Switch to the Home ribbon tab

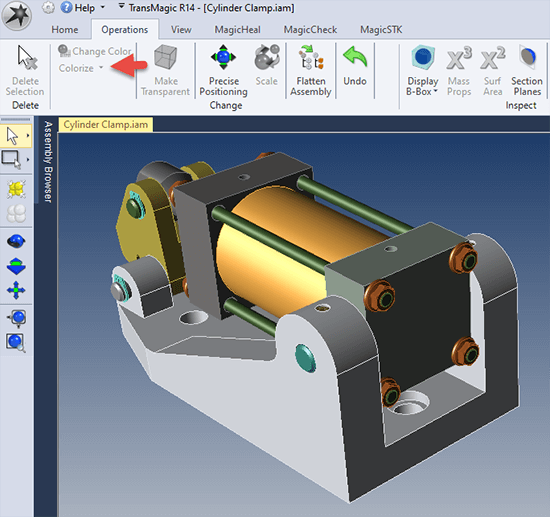point(65,29)
